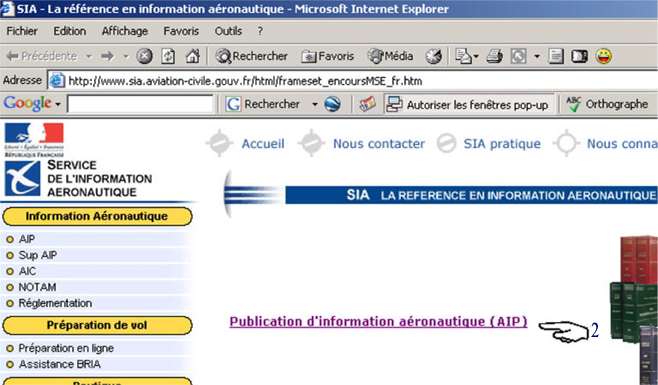The width and height of the screenshot is (658, 385).
Task: Click the Stop loading icon
Action: tap(144, 56)
